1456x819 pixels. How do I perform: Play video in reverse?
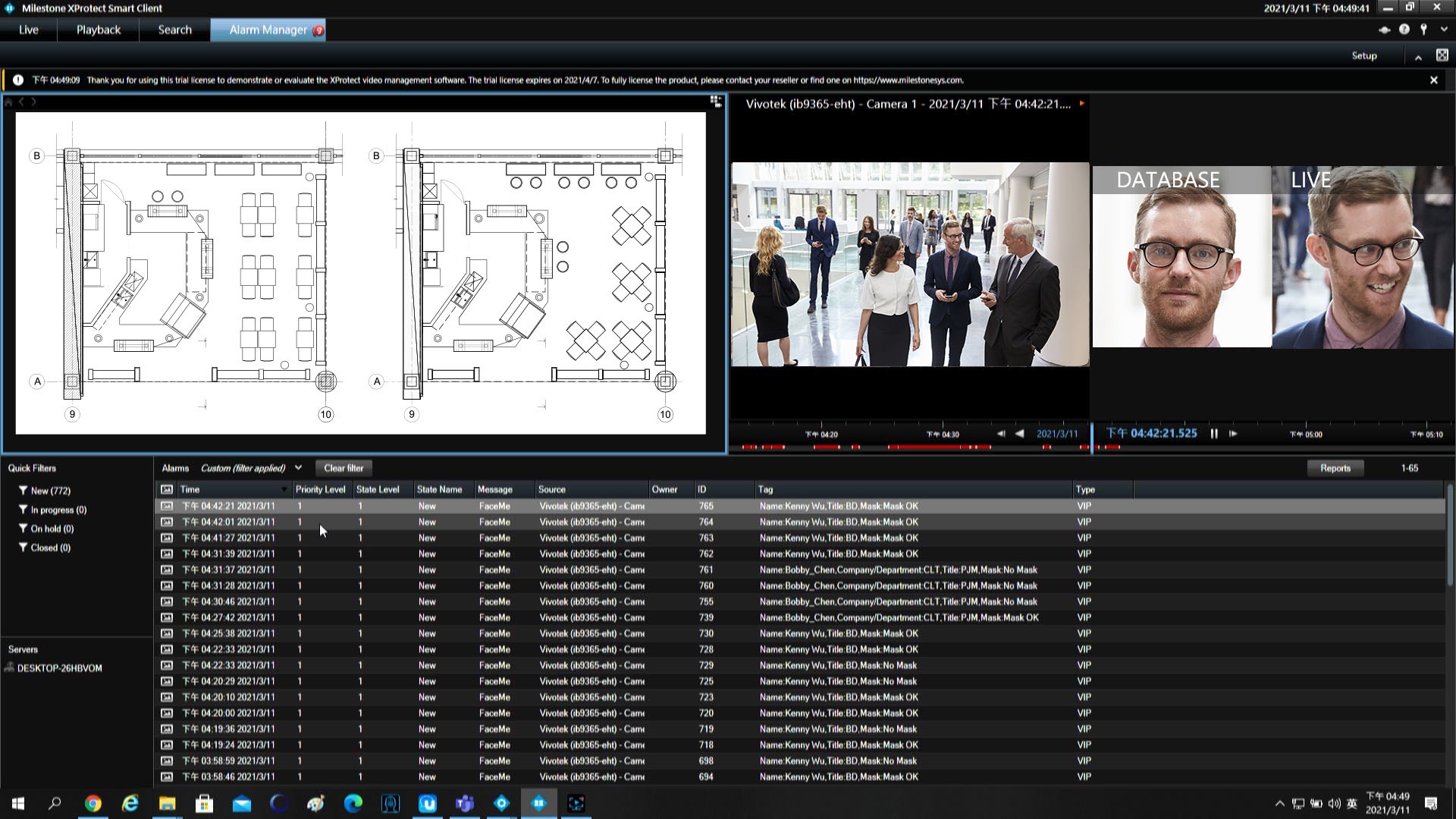tap(1019, 434)
